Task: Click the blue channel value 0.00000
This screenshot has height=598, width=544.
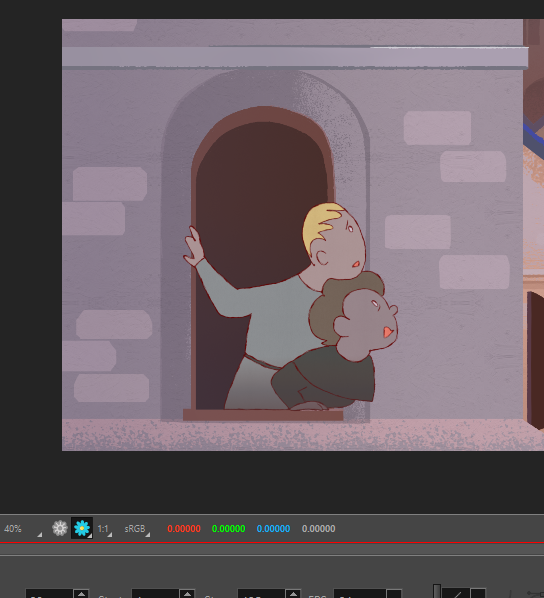Action: 273,529
